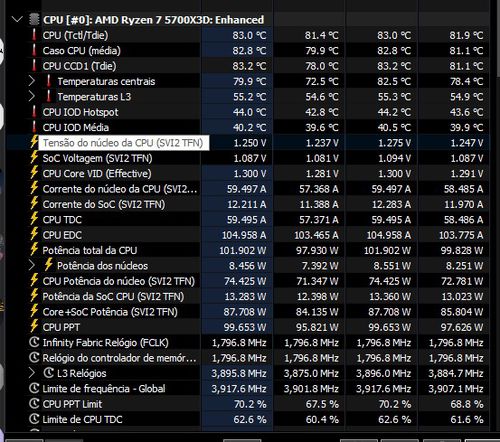
Task: Select the CPU Core VID (Effective) label
Action: [97, 173]
